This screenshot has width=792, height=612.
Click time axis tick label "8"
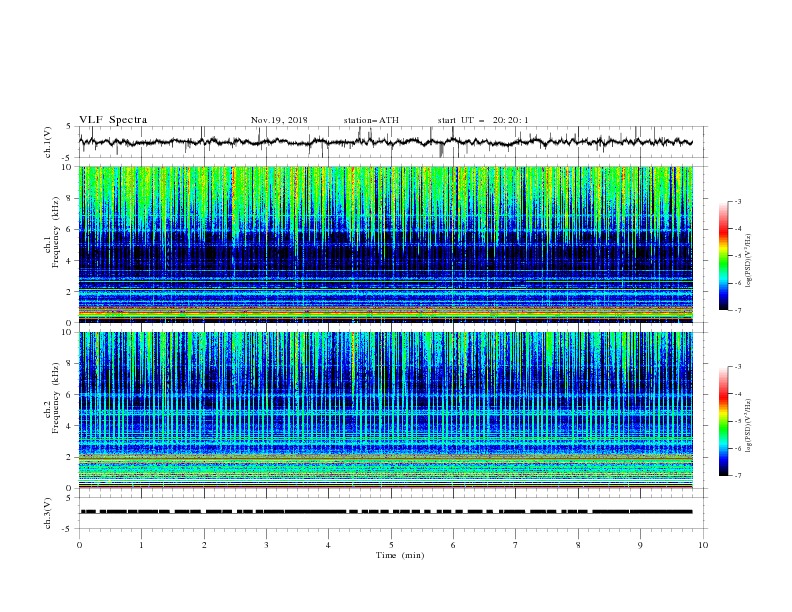coord(578,545)
